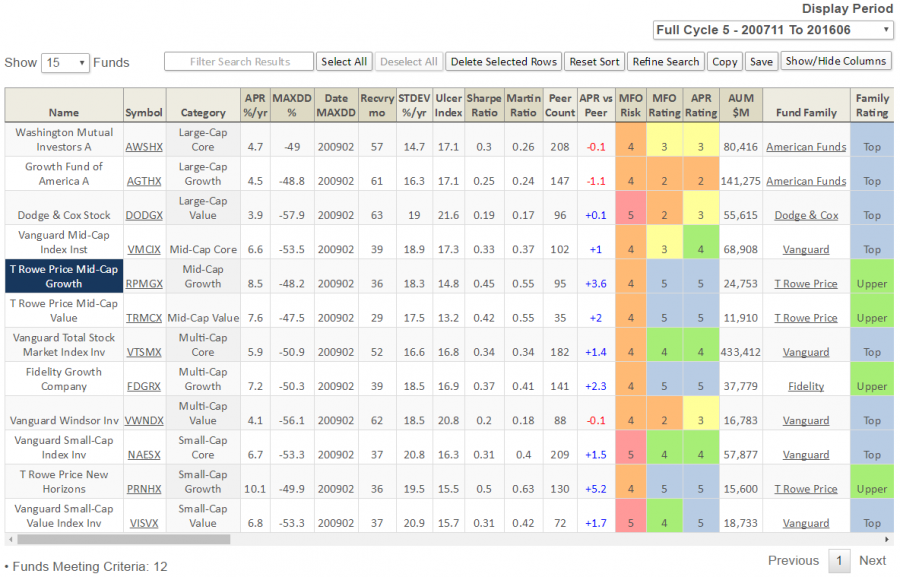Image resolution: width=900 pixels, height=577 pixels.
Task: Copy the table with Copy button
Action: (725, 62)
